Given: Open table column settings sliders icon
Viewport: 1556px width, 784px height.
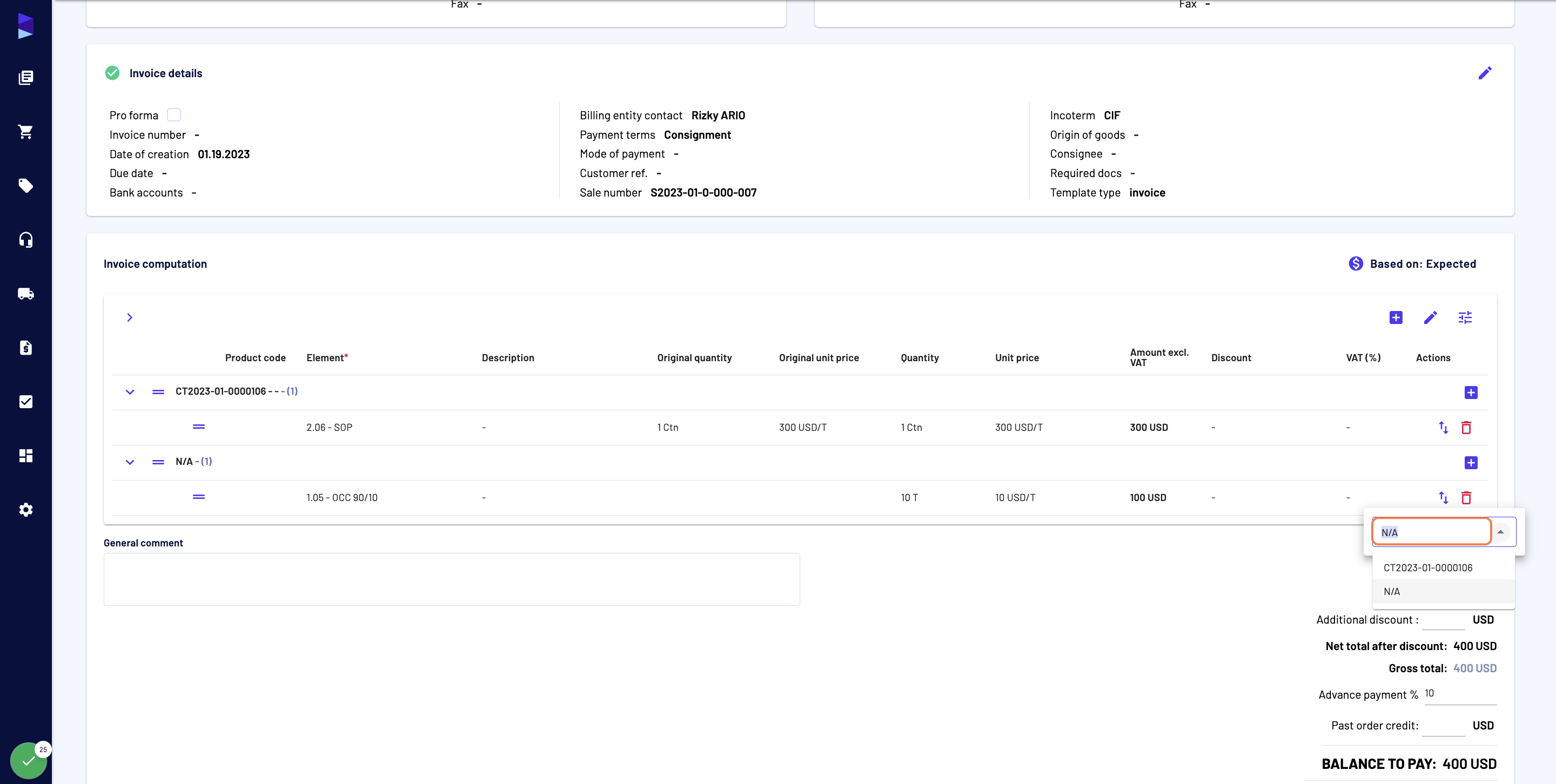Looking at the screenshot, I should pyautogui.click(x=1465, y=317).
